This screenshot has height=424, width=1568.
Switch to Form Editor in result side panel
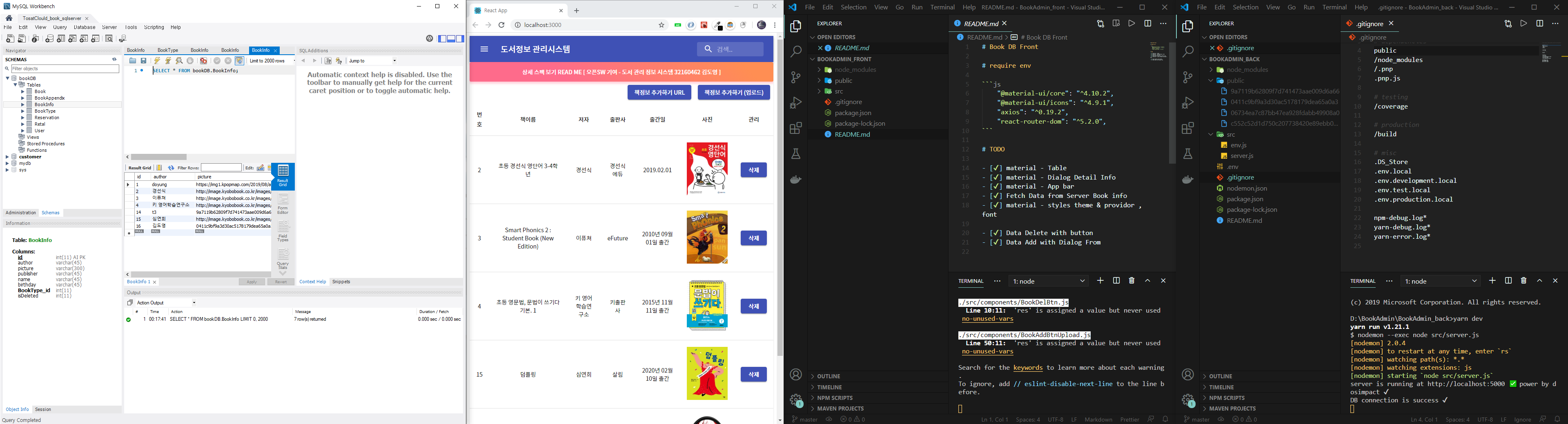click(x=283, y=204)
